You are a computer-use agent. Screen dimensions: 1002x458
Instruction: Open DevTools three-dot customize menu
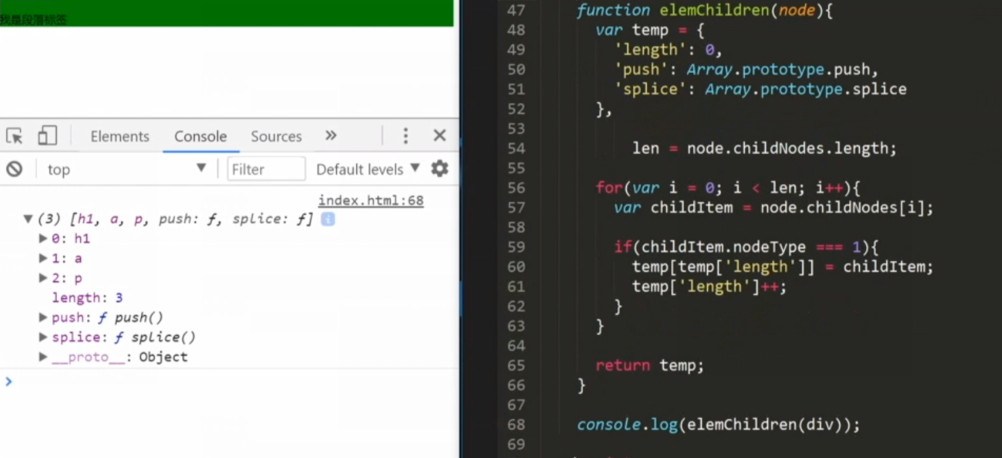pos(405,136)
